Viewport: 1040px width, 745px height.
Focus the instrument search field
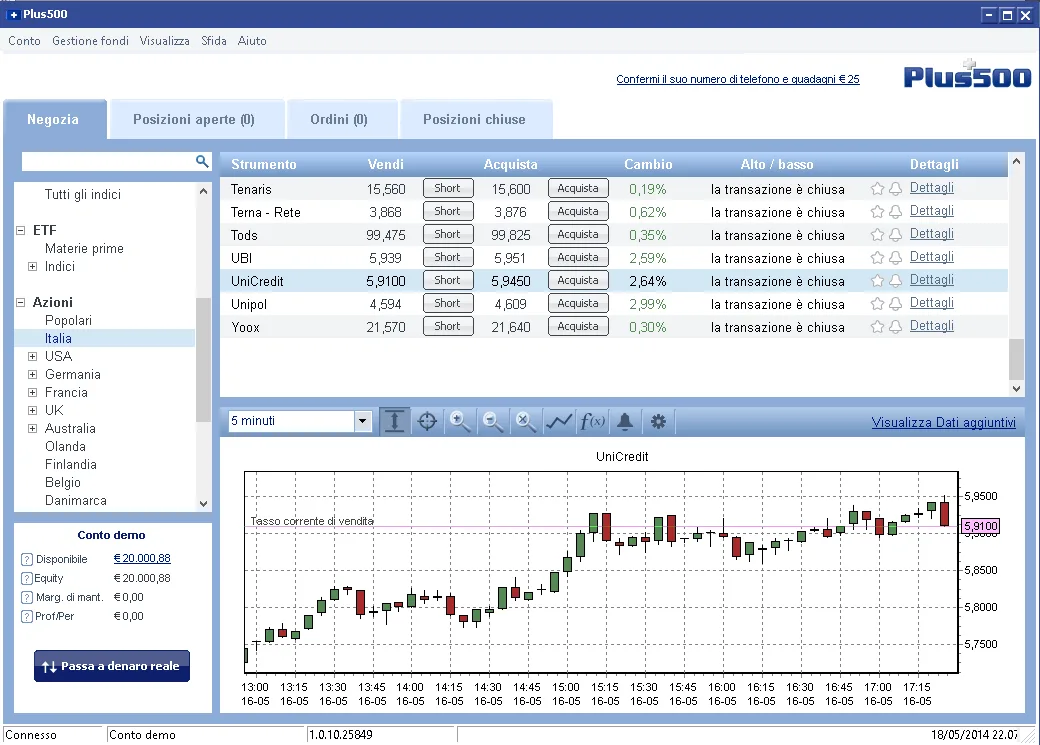pos(108,161)
